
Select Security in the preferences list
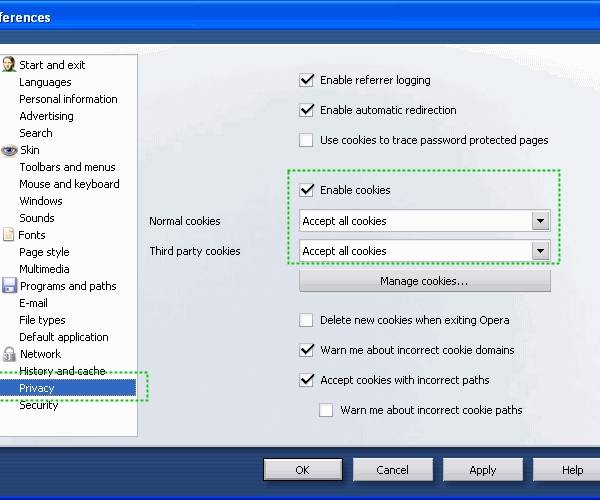pos(39,405)
